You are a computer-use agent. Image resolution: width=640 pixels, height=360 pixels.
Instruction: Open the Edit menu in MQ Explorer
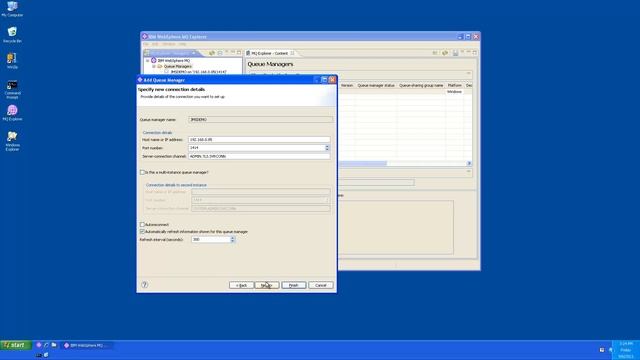(155, 44)
